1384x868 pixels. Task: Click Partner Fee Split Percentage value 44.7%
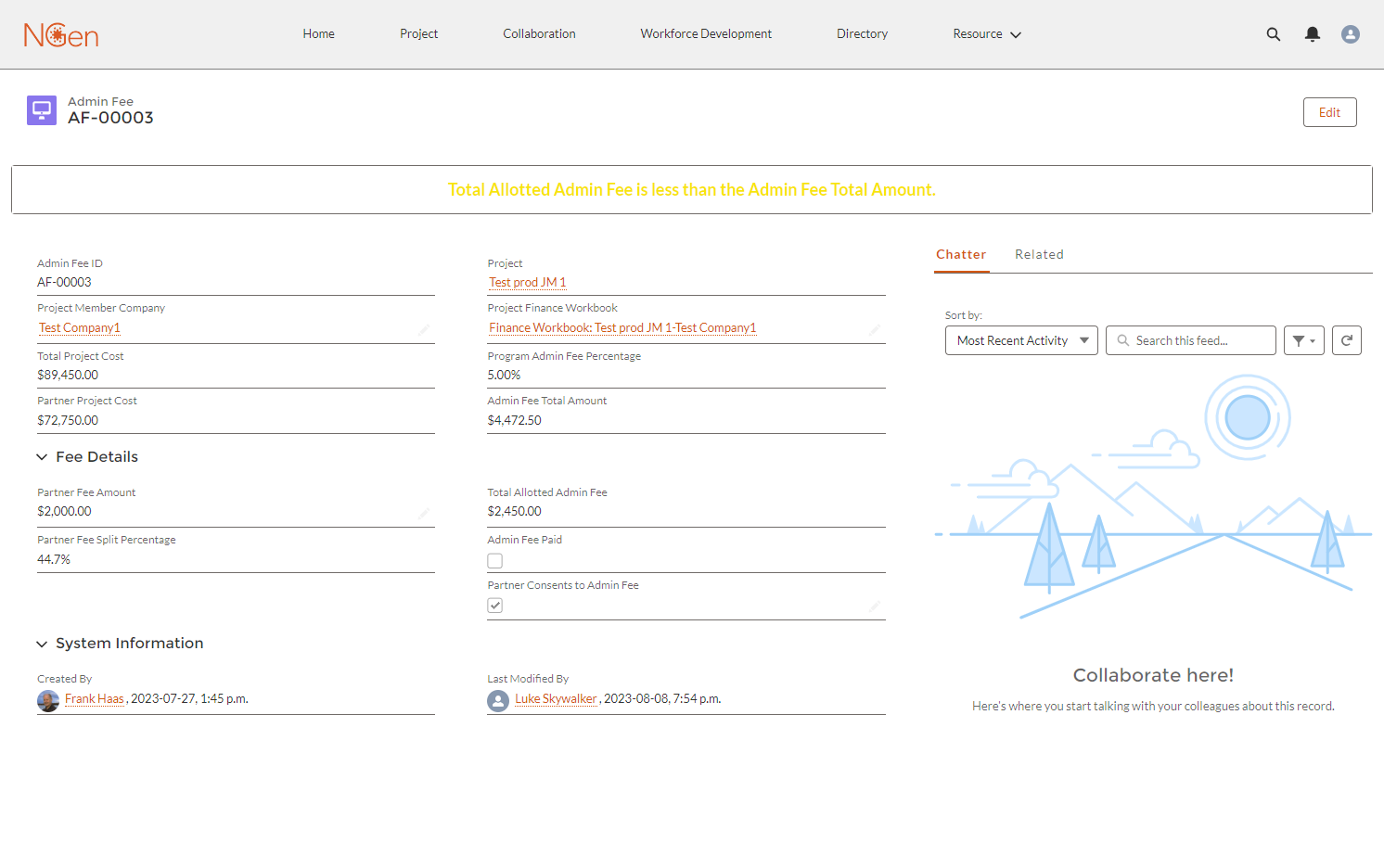[54, 559]
